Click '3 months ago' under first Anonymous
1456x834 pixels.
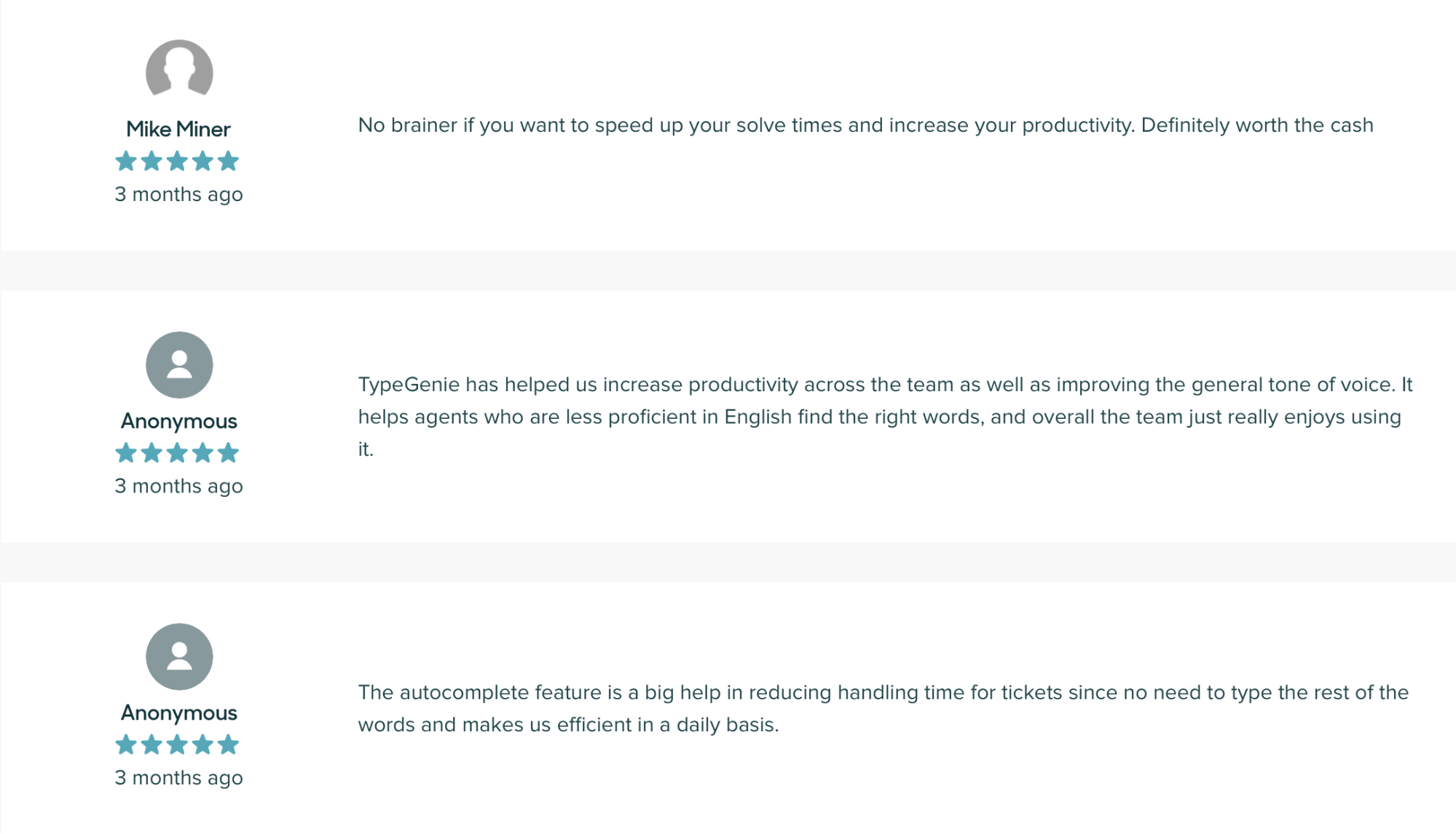click(178, 486)
